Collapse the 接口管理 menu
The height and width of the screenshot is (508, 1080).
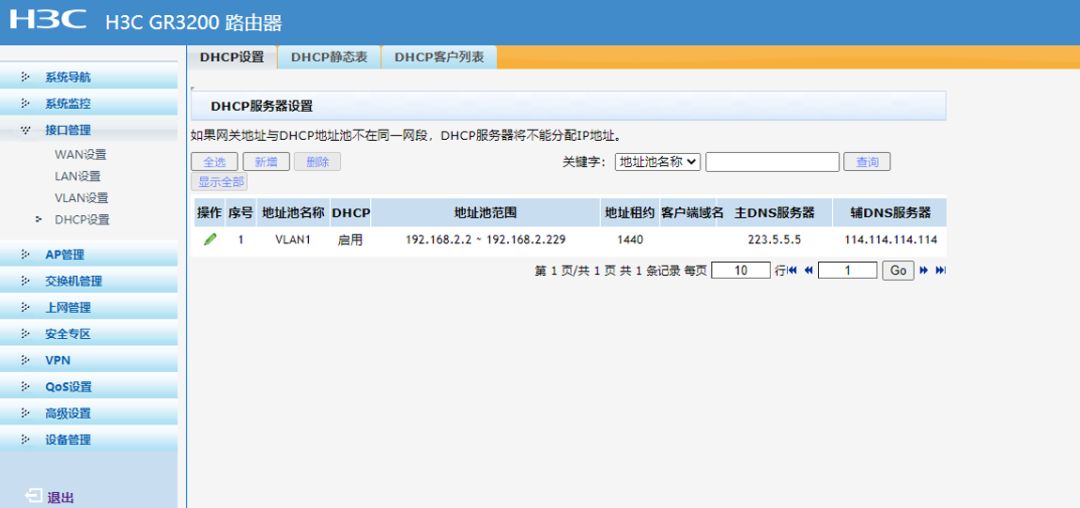(x=89, y=130)
